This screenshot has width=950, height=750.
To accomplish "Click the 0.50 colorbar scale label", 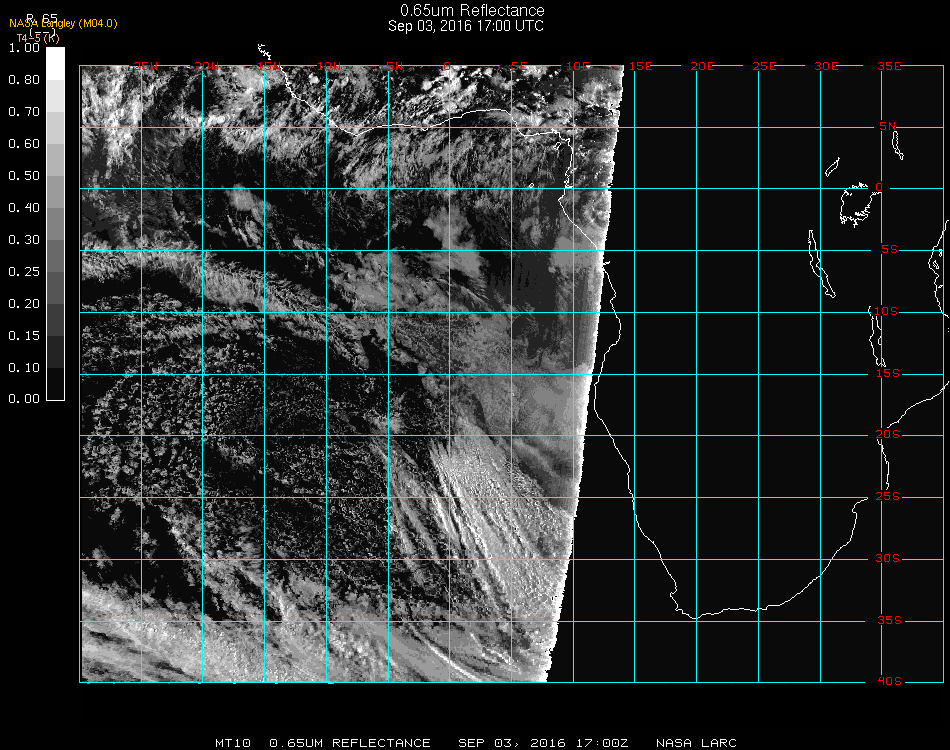I will point(24,176).
